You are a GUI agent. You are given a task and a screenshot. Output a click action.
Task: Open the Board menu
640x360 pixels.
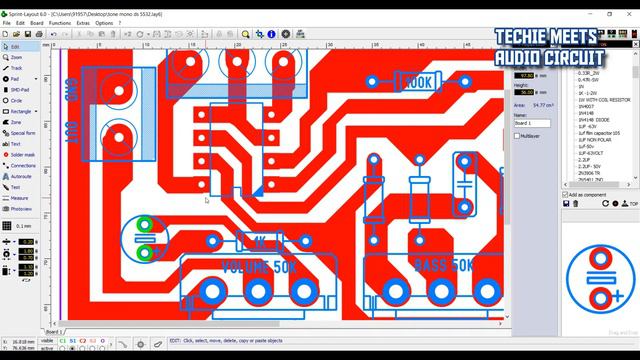point(37,23)
